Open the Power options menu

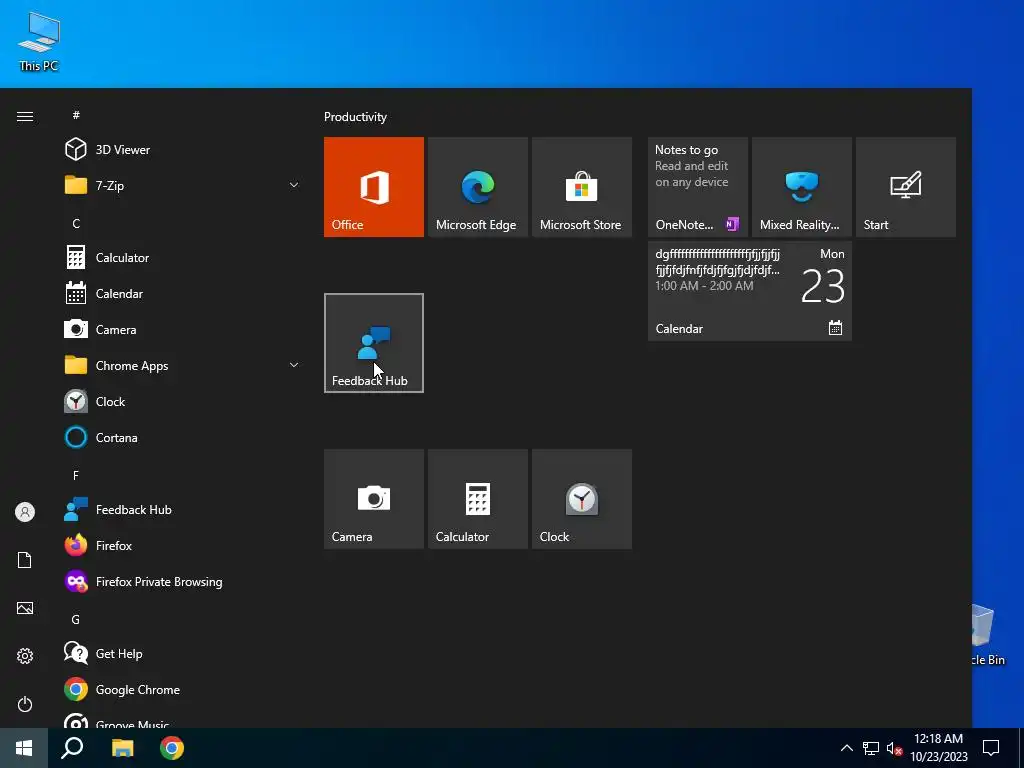25,704
